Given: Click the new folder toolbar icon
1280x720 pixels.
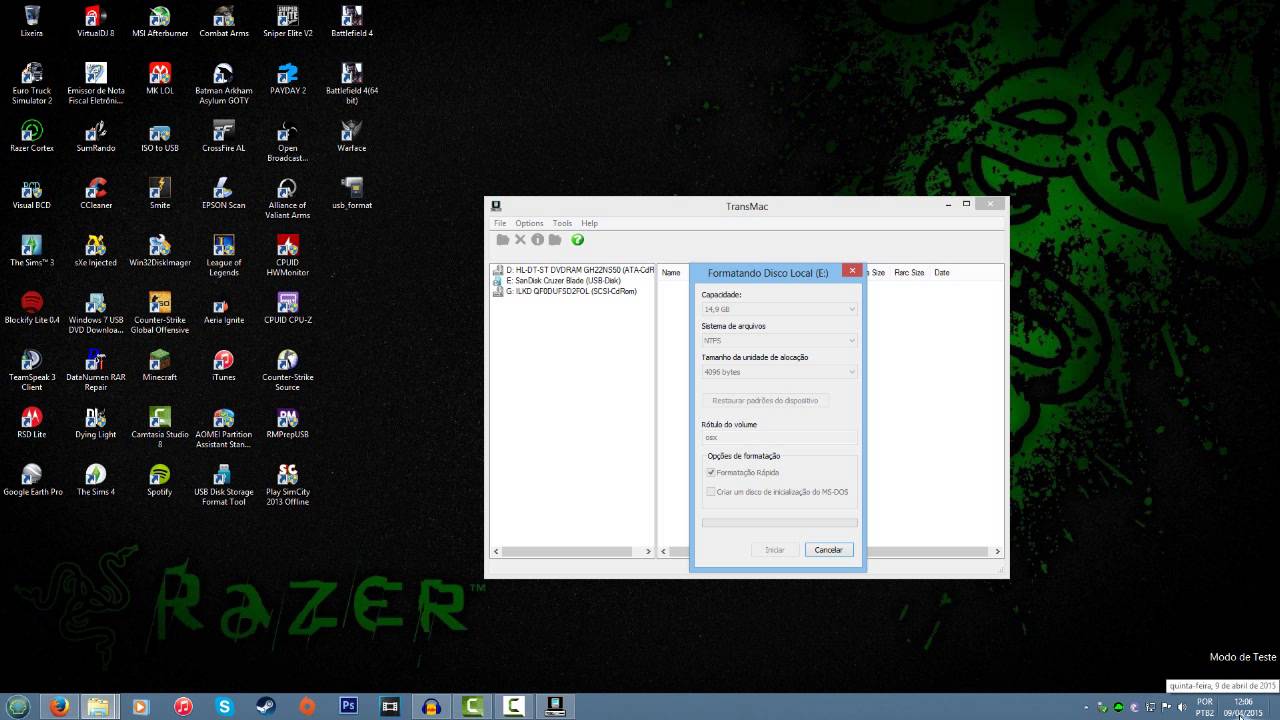Looking at the screenshot, I should point(555,240).
